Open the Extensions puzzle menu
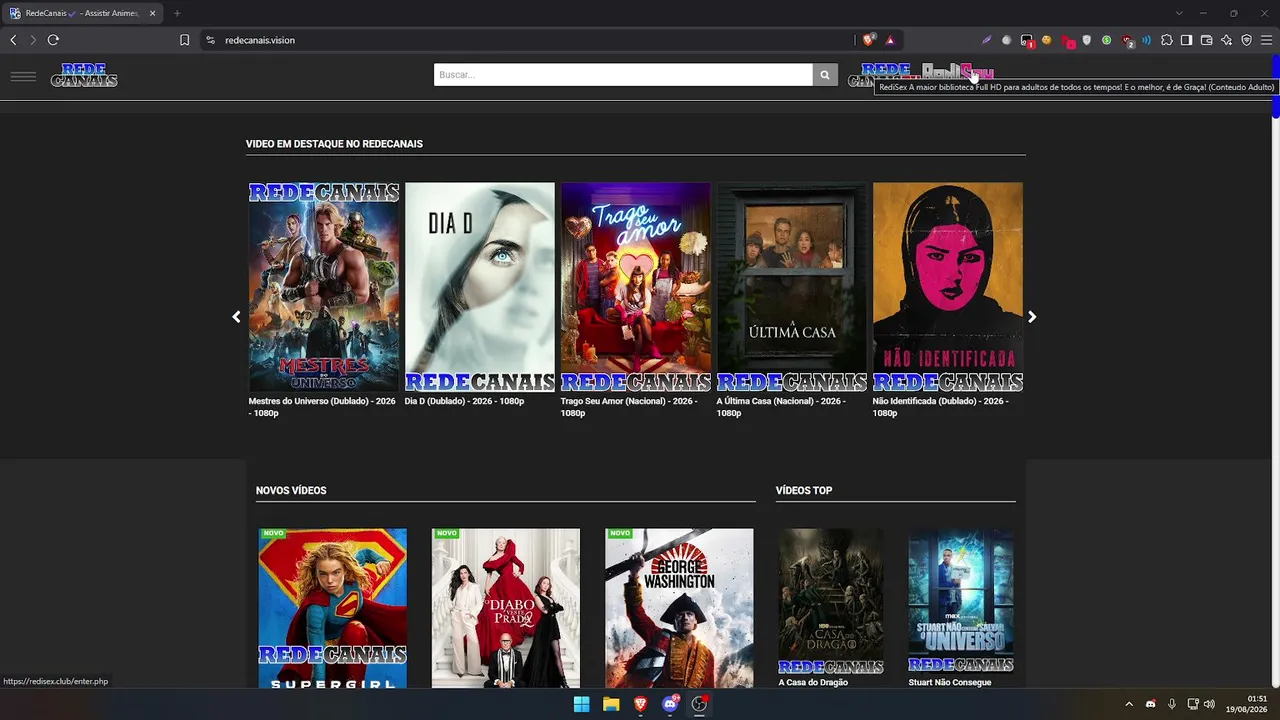Screen dimensions: 1280x720 pyautogui.click(x=1166, y=40)
